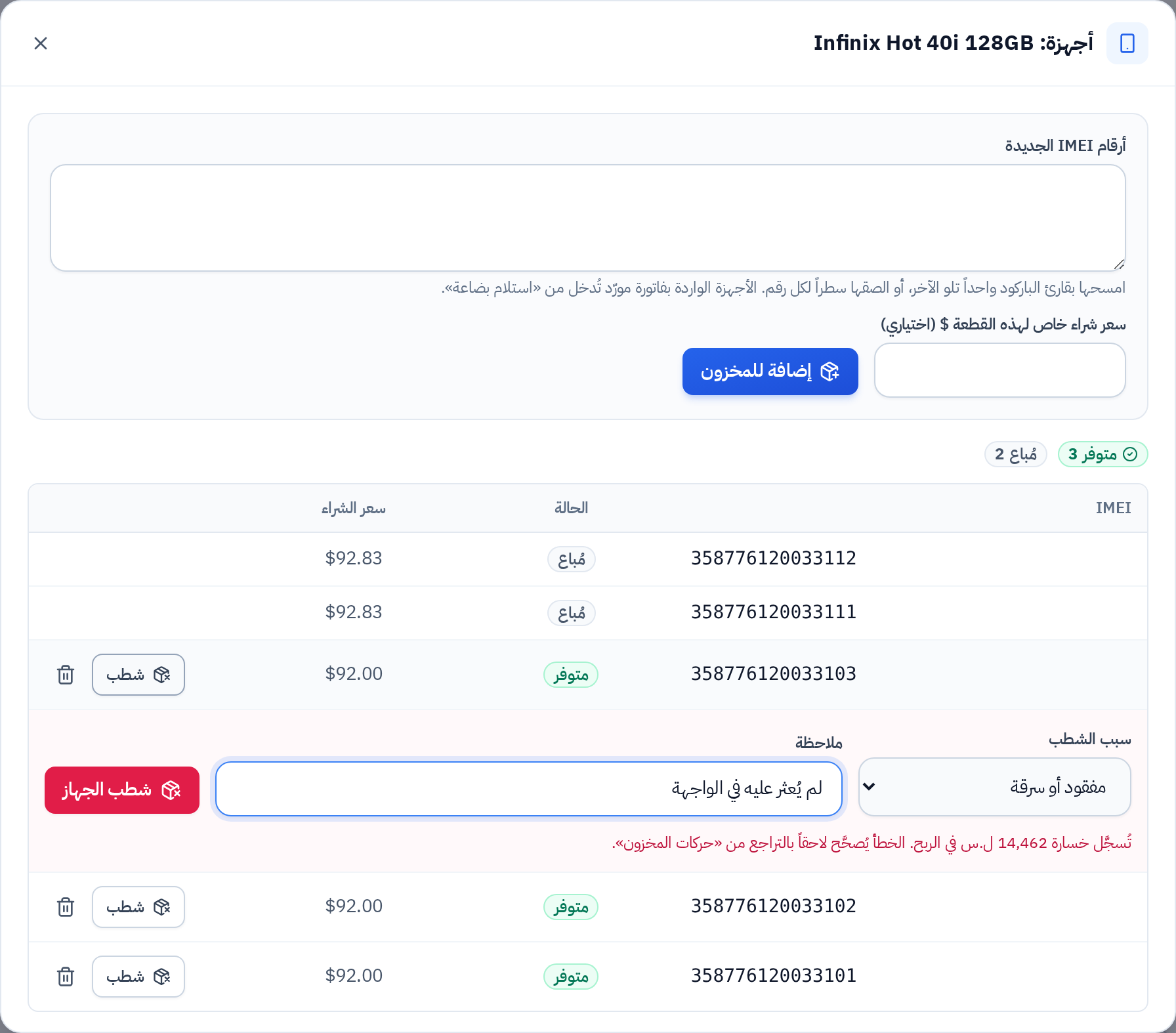Delete device 358776120033102 with trash icon
The width and height of the screenshot is (1176, 1033).
click(66, 907)
